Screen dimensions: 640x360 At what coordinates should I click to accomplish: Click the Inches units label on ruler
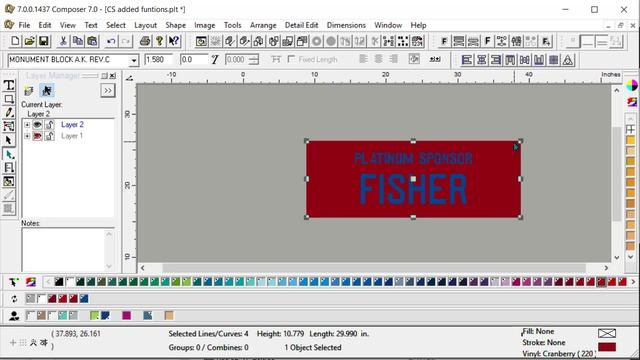[610, 74]
